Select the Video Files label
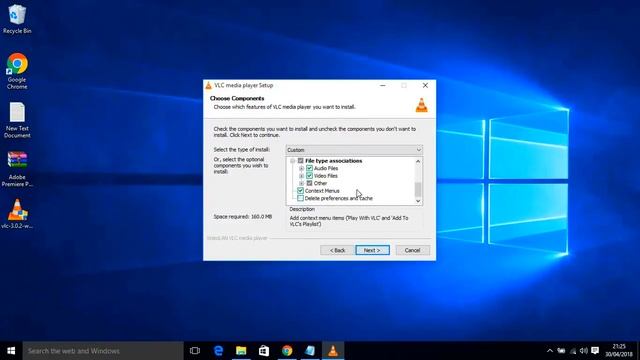Image resolution: width=640 pixels, height=360 pixels. coord(326,176)
